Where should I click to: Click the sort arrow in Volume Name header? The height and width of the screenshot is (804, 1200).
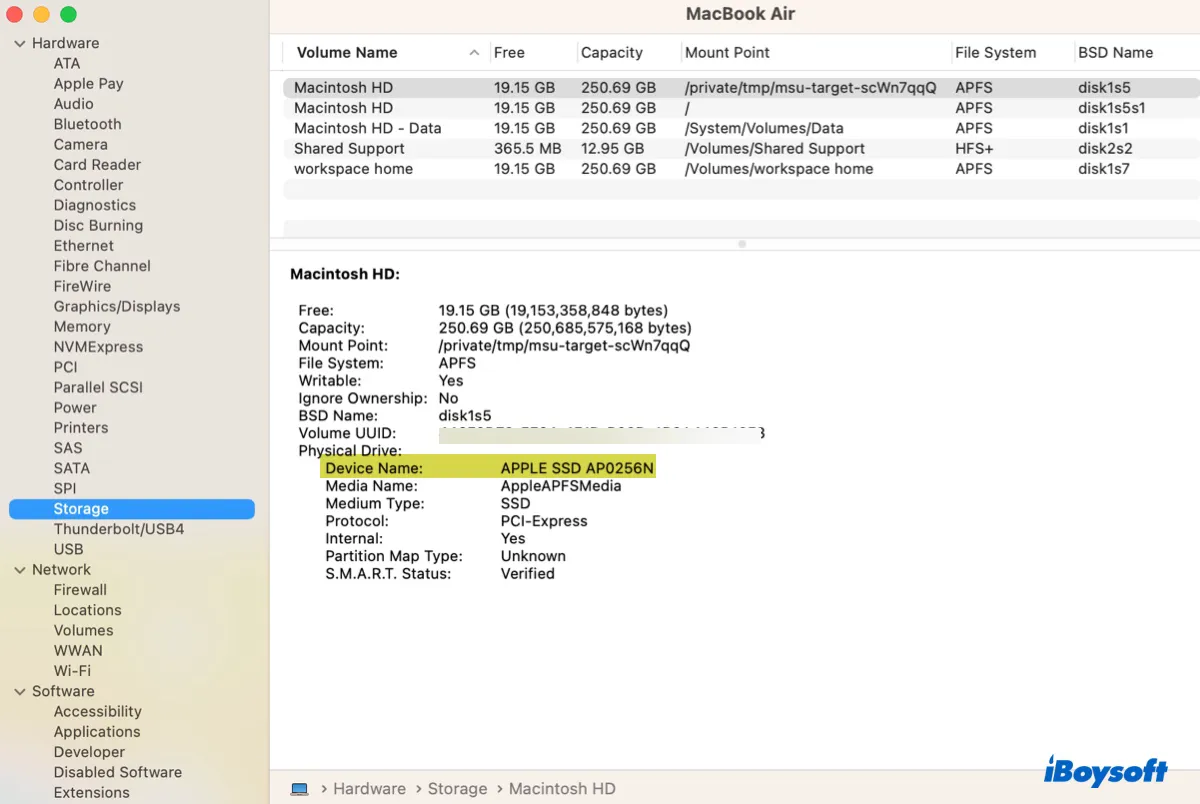tap(474, 53)
